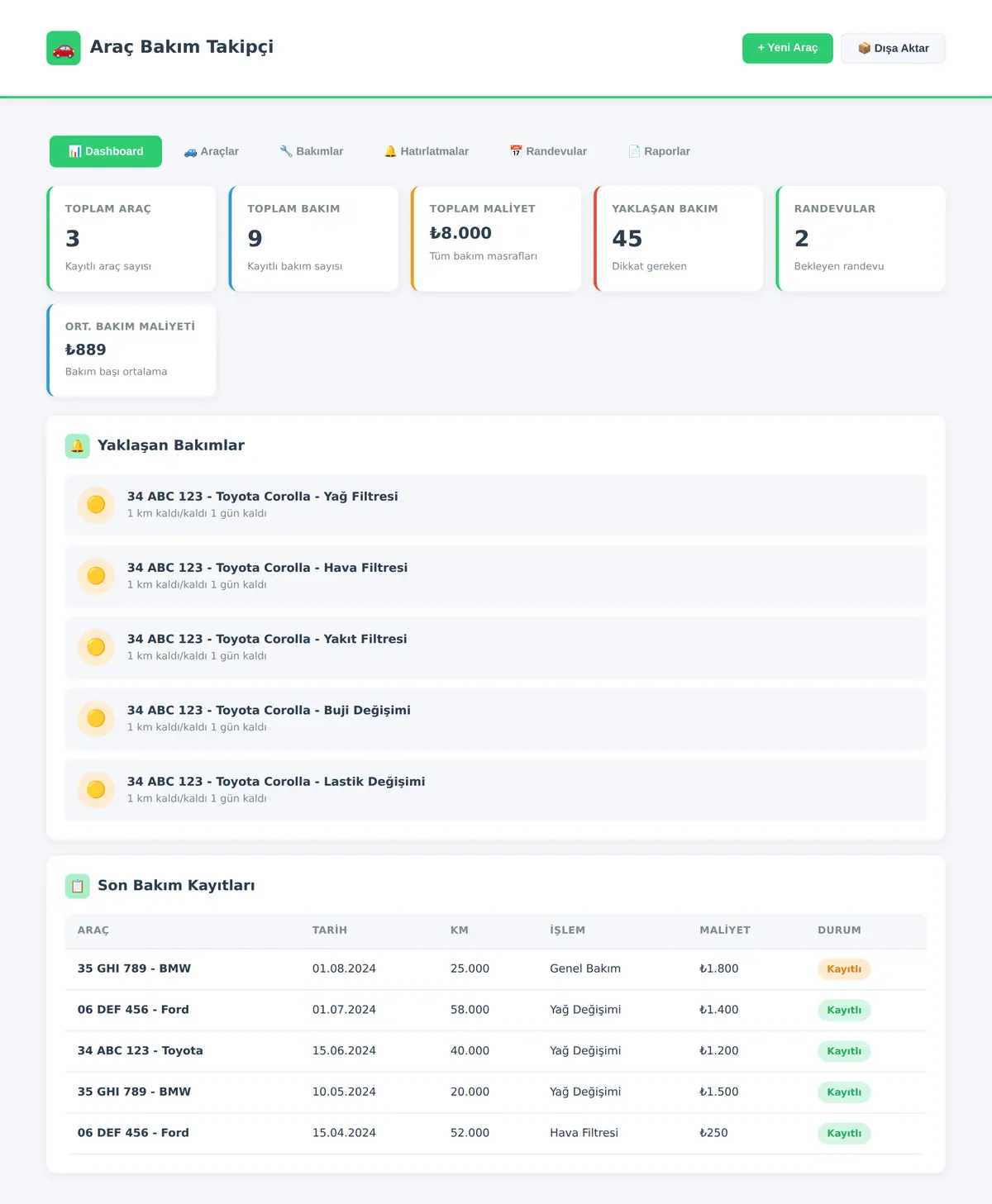Click the + Yeni Araç button

(x=788, y=48)
